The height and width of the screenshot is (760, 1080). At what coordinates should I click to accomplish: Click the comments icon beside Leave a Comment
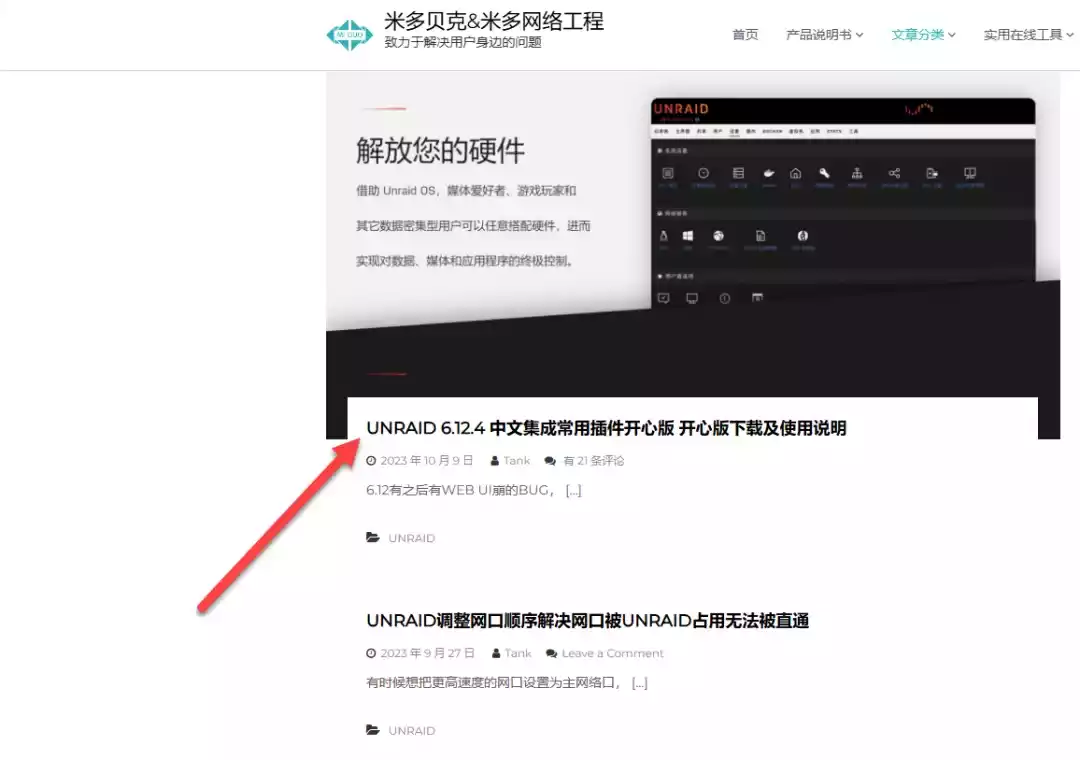[x=551, y=653]
